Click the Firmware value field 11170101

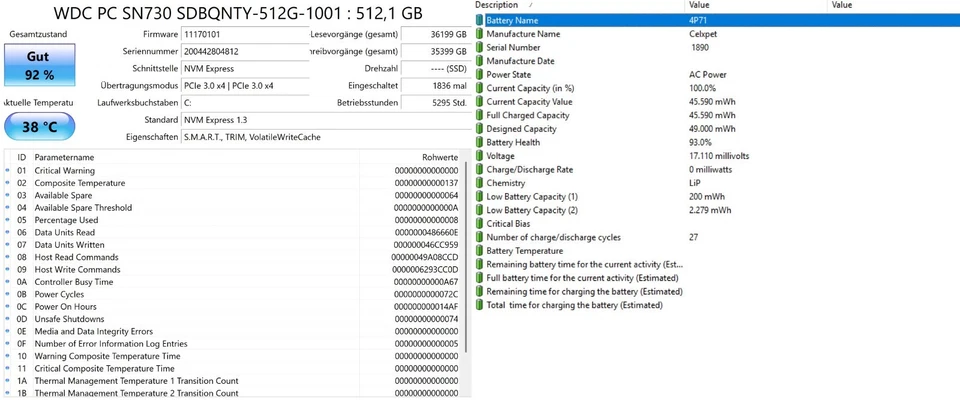[241, 34]
